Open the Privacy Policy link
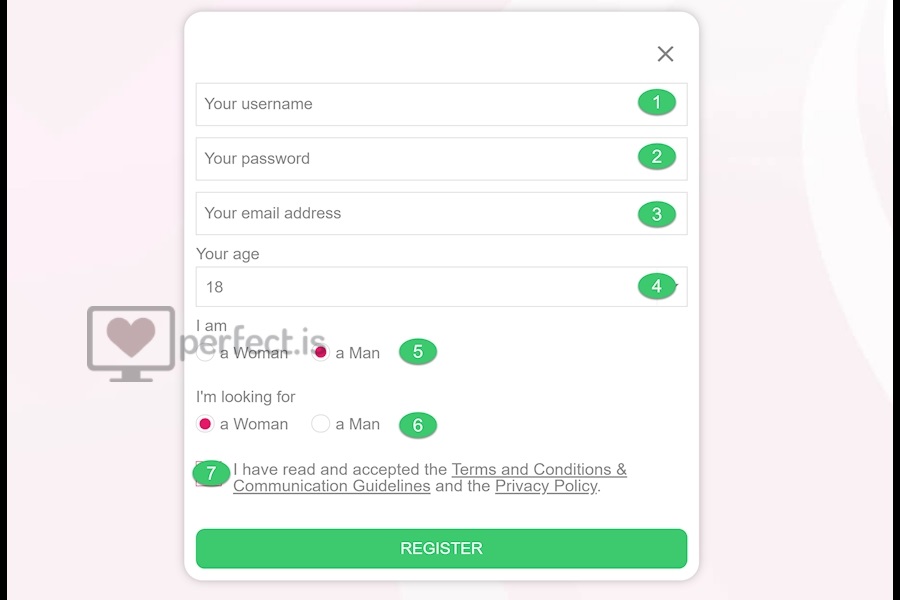This screenshot has width=900, height=600. 546,486
